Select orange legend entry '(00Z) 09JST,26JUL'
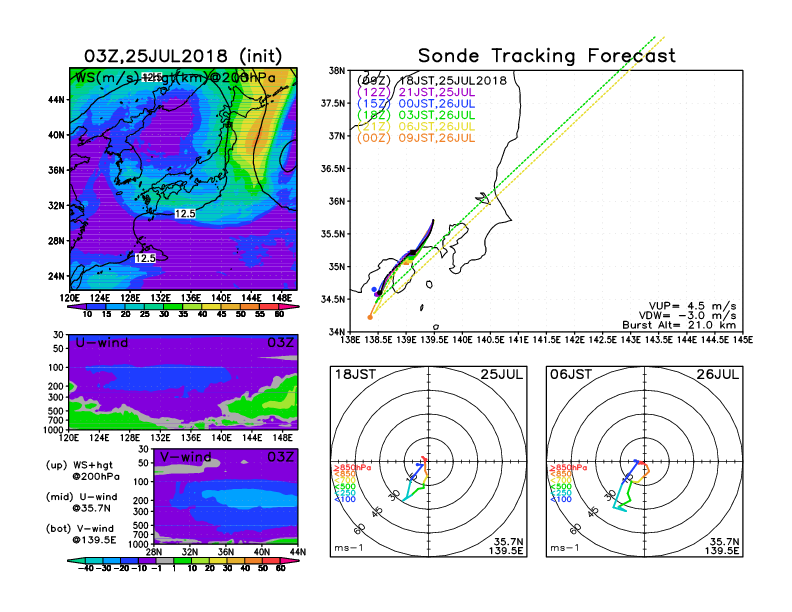This screenshot has width=792, height=612. coord(416,138)
